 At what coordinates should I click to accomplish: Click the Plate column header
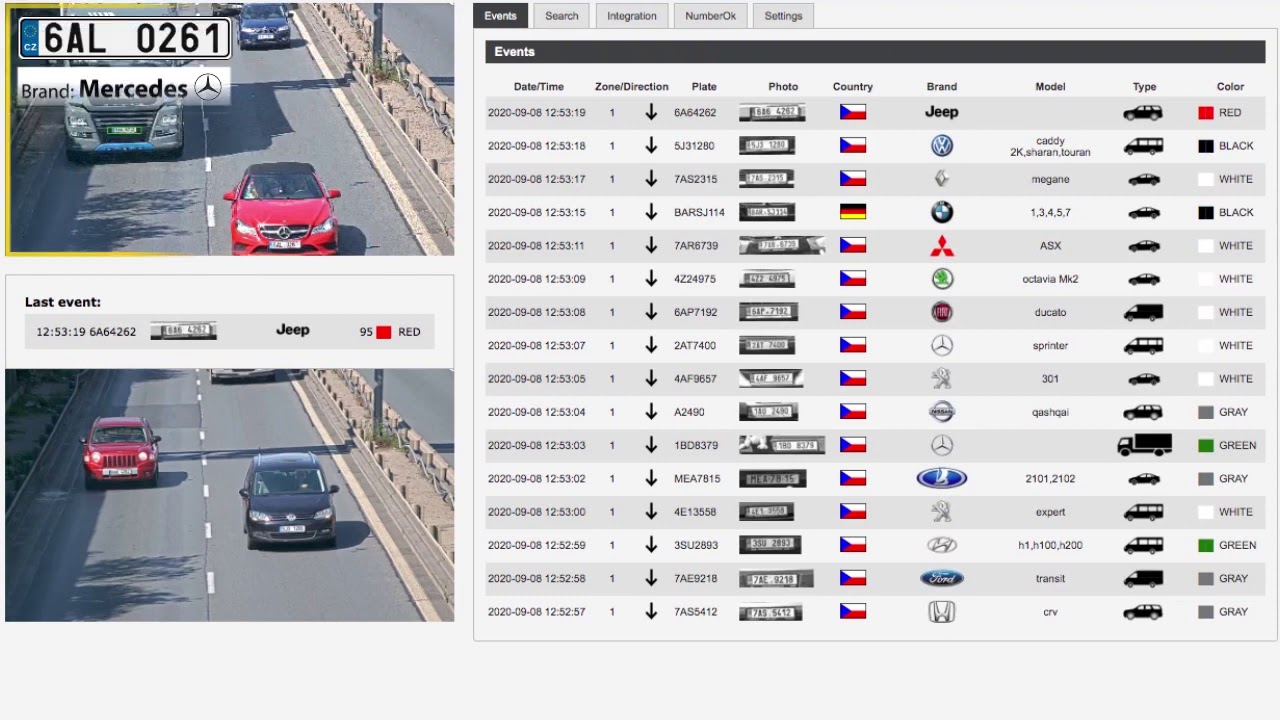coord(704,87)
